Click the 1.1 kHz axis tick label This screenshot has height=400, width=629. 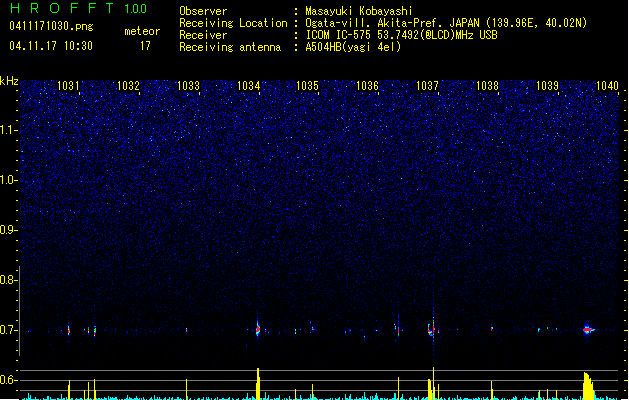click(8, 130)
